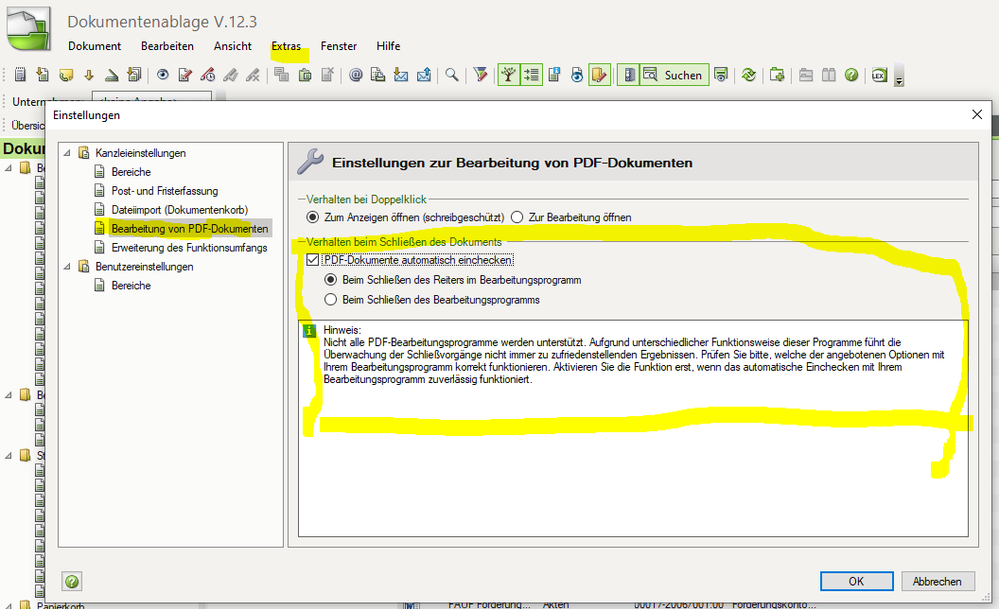Screen dimensions: 999x609
Task: Uncheck 'PDF-Dokumente automatisch einchecken'
Action: (x=313, y=260)
